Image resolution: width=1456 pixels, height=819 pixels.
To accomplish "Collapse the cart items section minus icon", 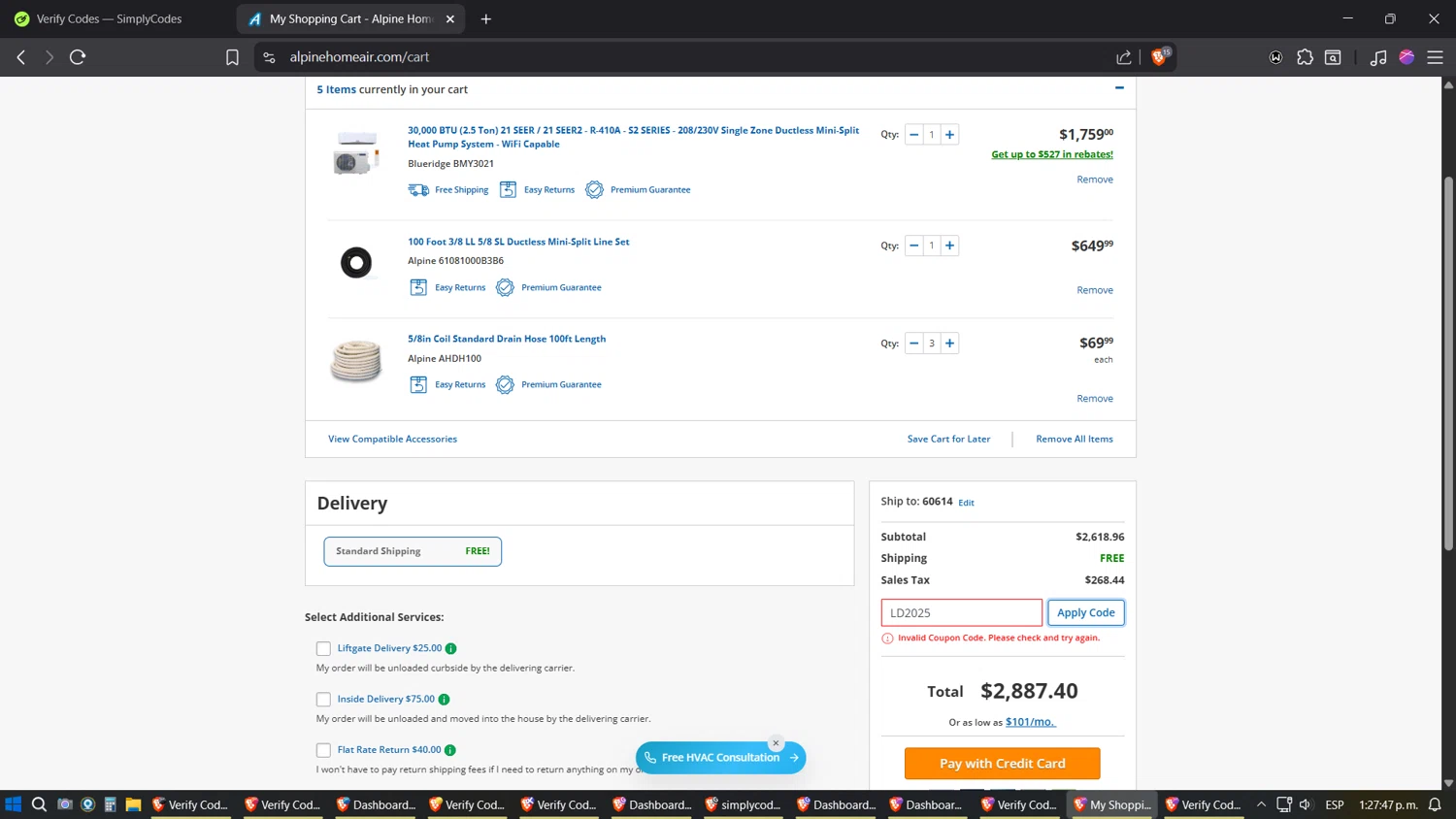I will (x=1119, y=88).
